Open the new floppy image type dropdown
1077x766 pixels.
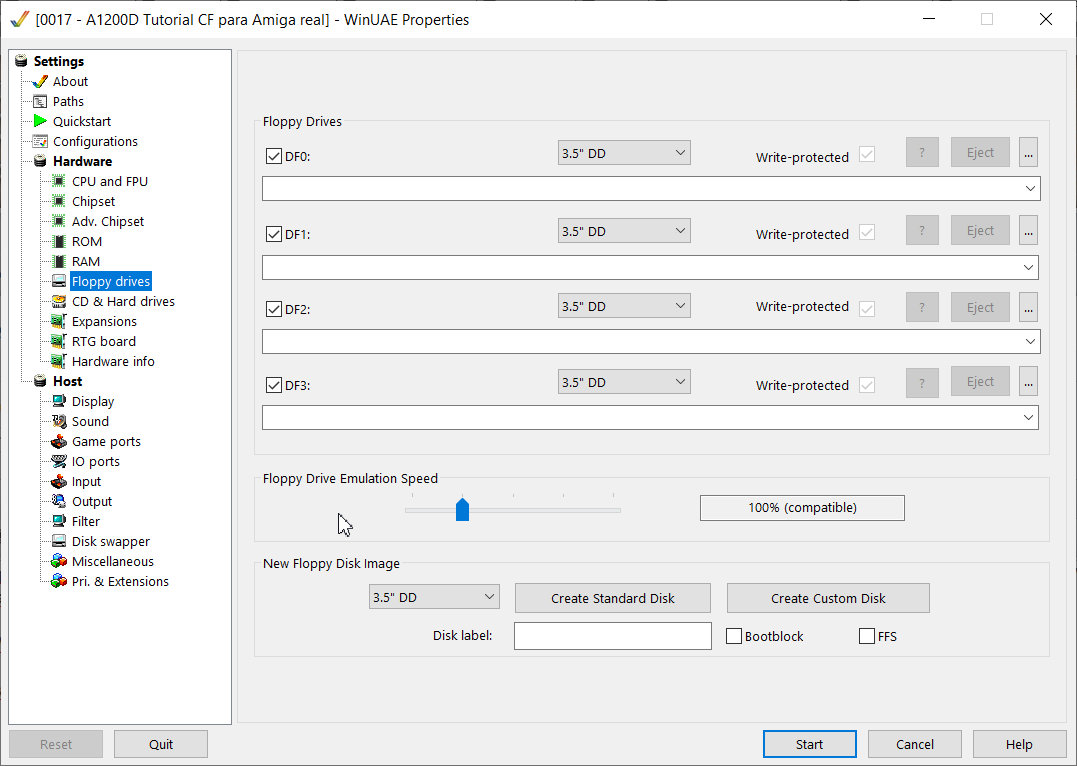pyautogui.click(x=434, y=597)
